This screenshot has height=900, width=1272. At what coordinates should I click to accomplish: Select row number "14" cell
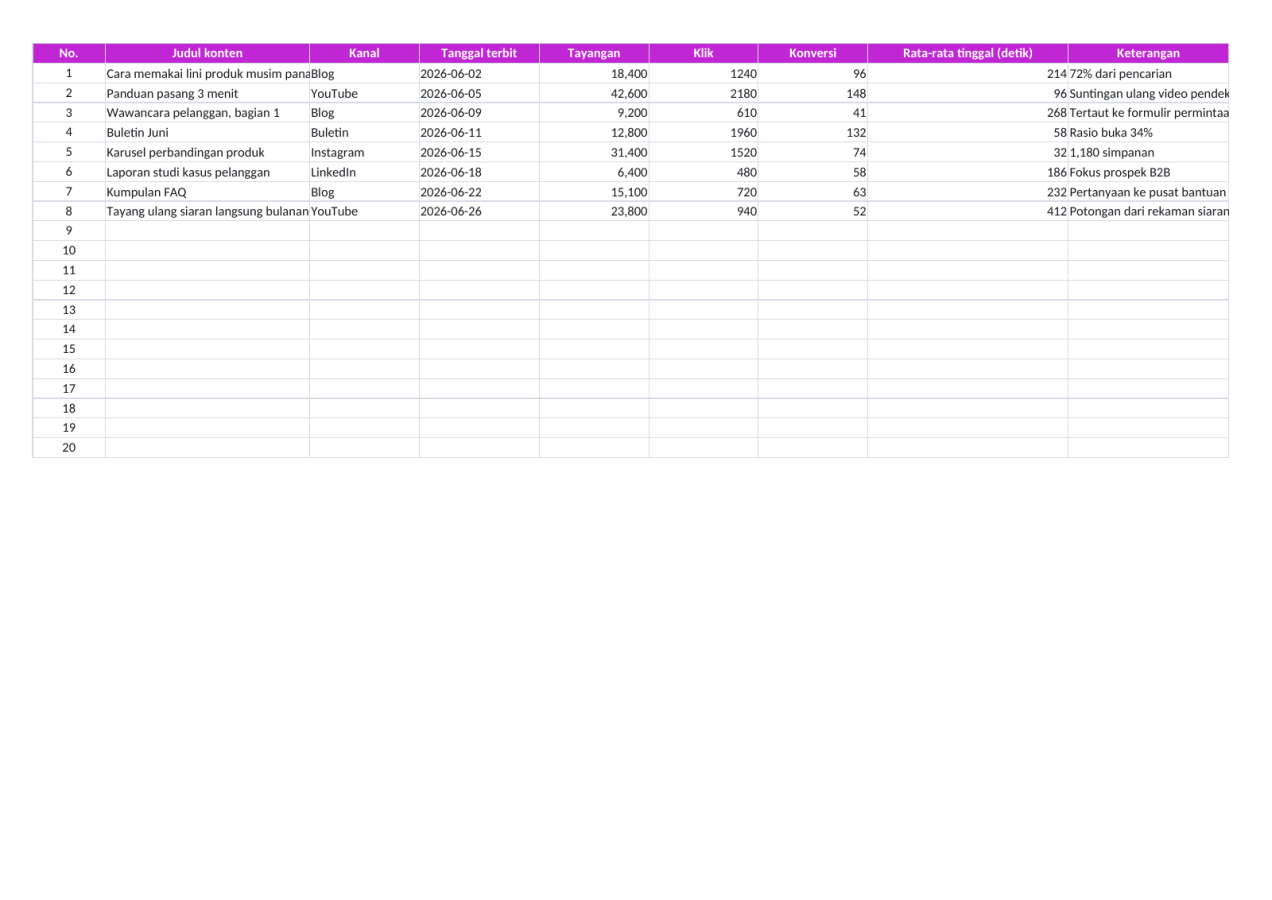point(69,329)
